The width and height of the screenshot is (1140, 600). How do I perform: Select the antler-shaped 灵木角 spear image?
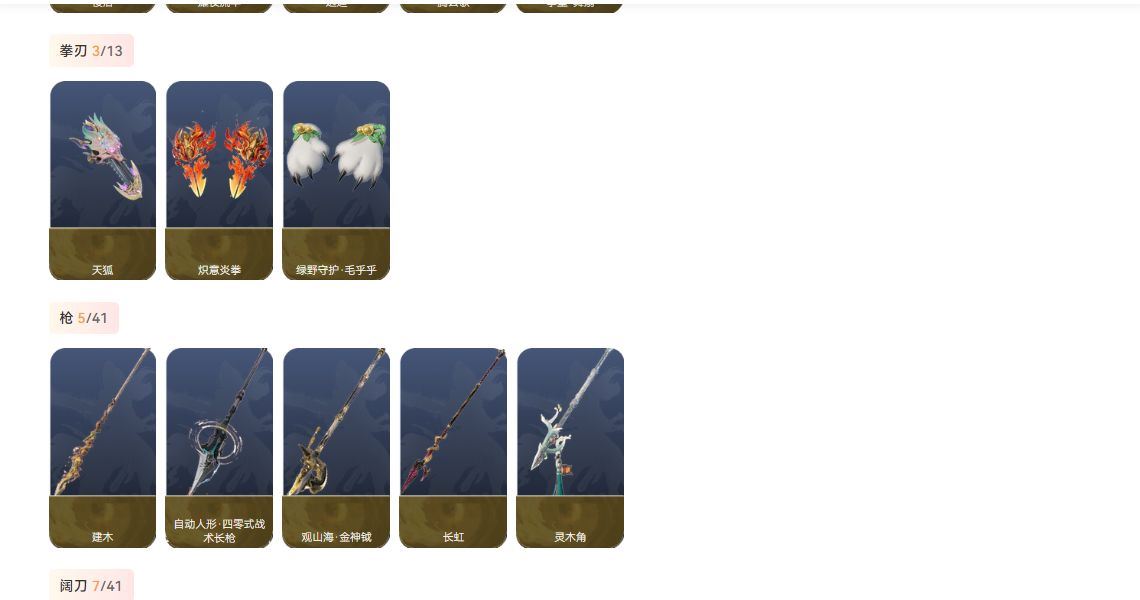click(x=570, y=422)
